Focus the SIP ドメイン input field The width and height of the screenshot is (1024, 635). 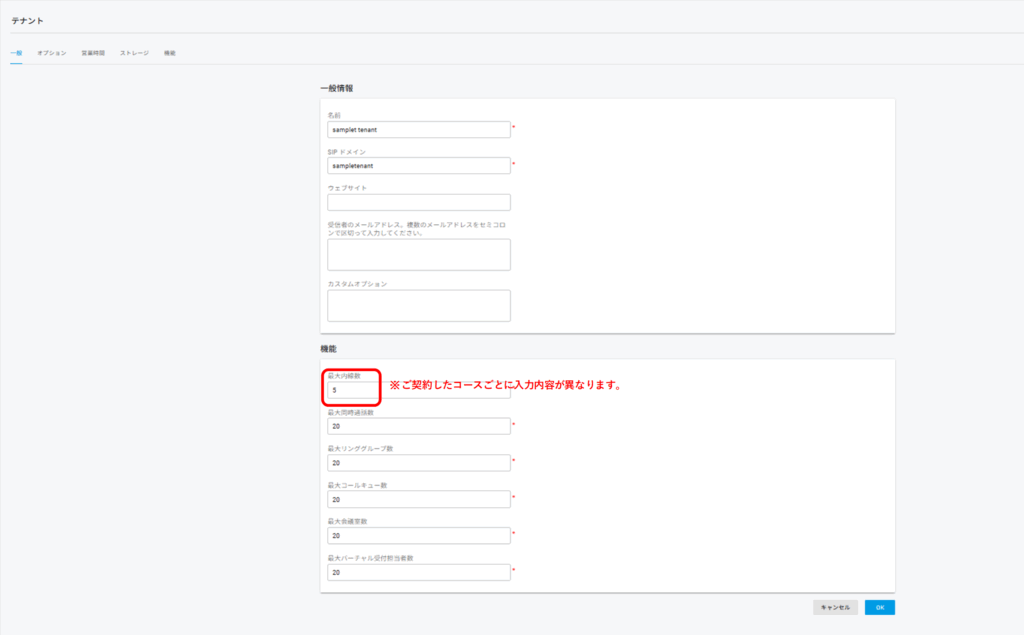[x=418, y=166]
